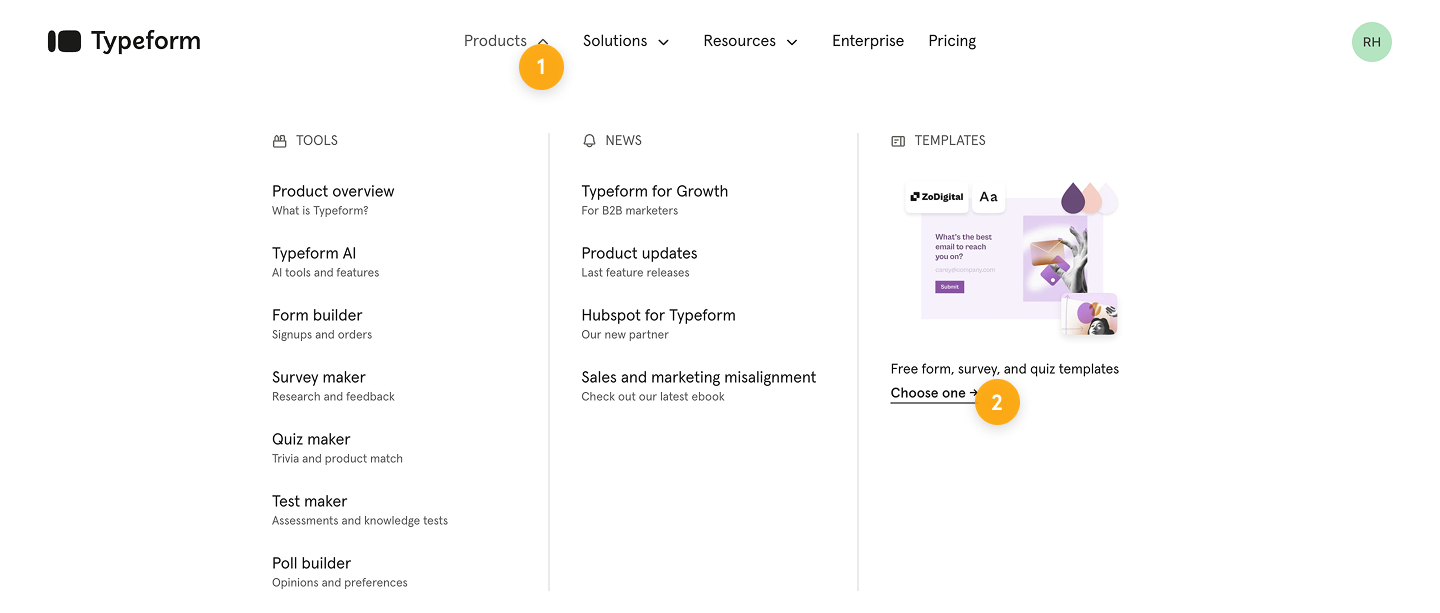Go to the Pricing page
The width and height of the screenshot is (1440, 613).
pos(951,41)
